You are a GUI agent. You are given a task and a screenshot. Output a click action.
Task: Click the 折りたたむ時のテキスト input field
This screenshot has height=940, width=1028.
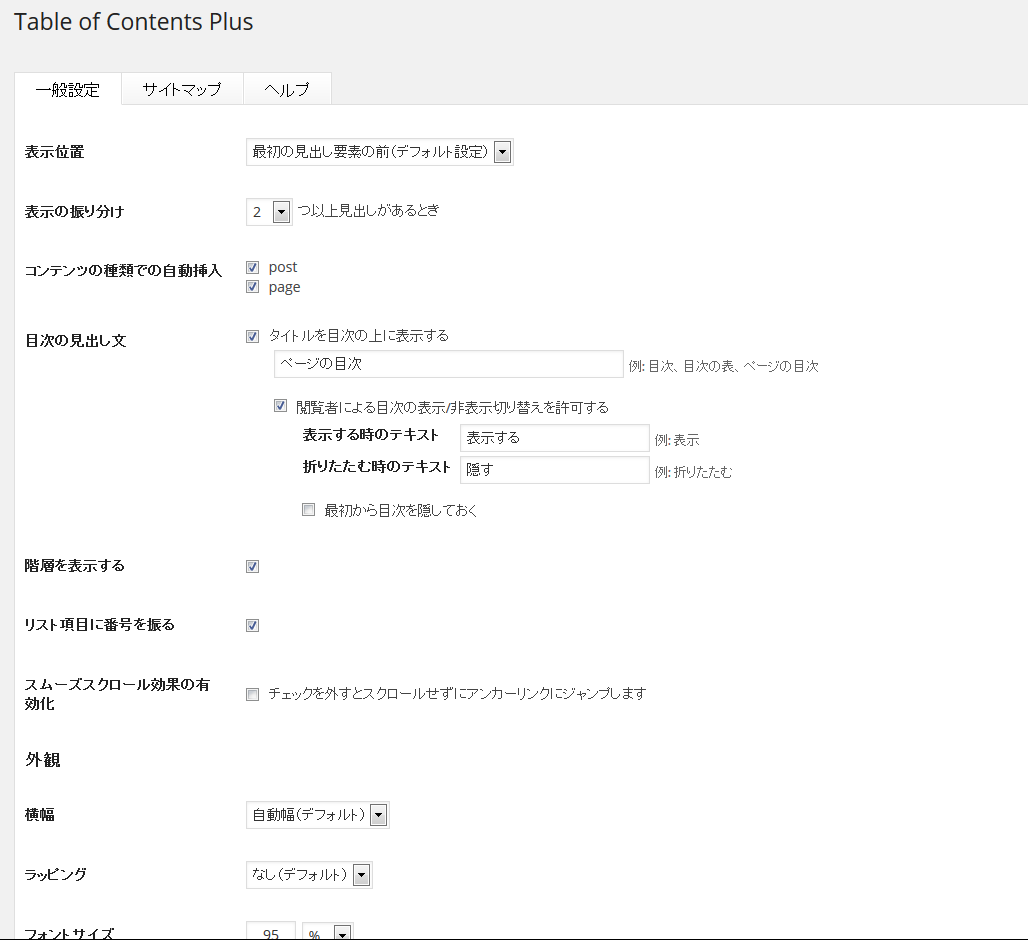click(555, 470)
